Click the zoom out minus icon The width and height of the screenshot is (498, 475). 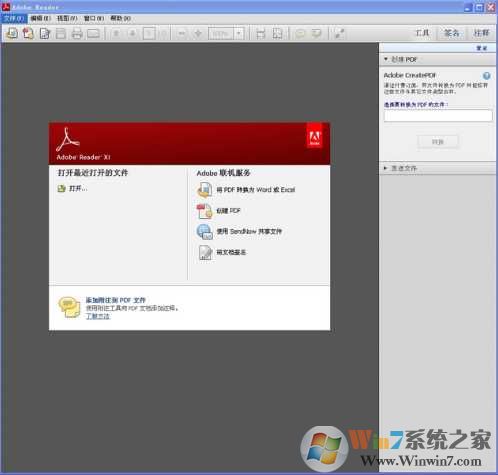(182, 33)
